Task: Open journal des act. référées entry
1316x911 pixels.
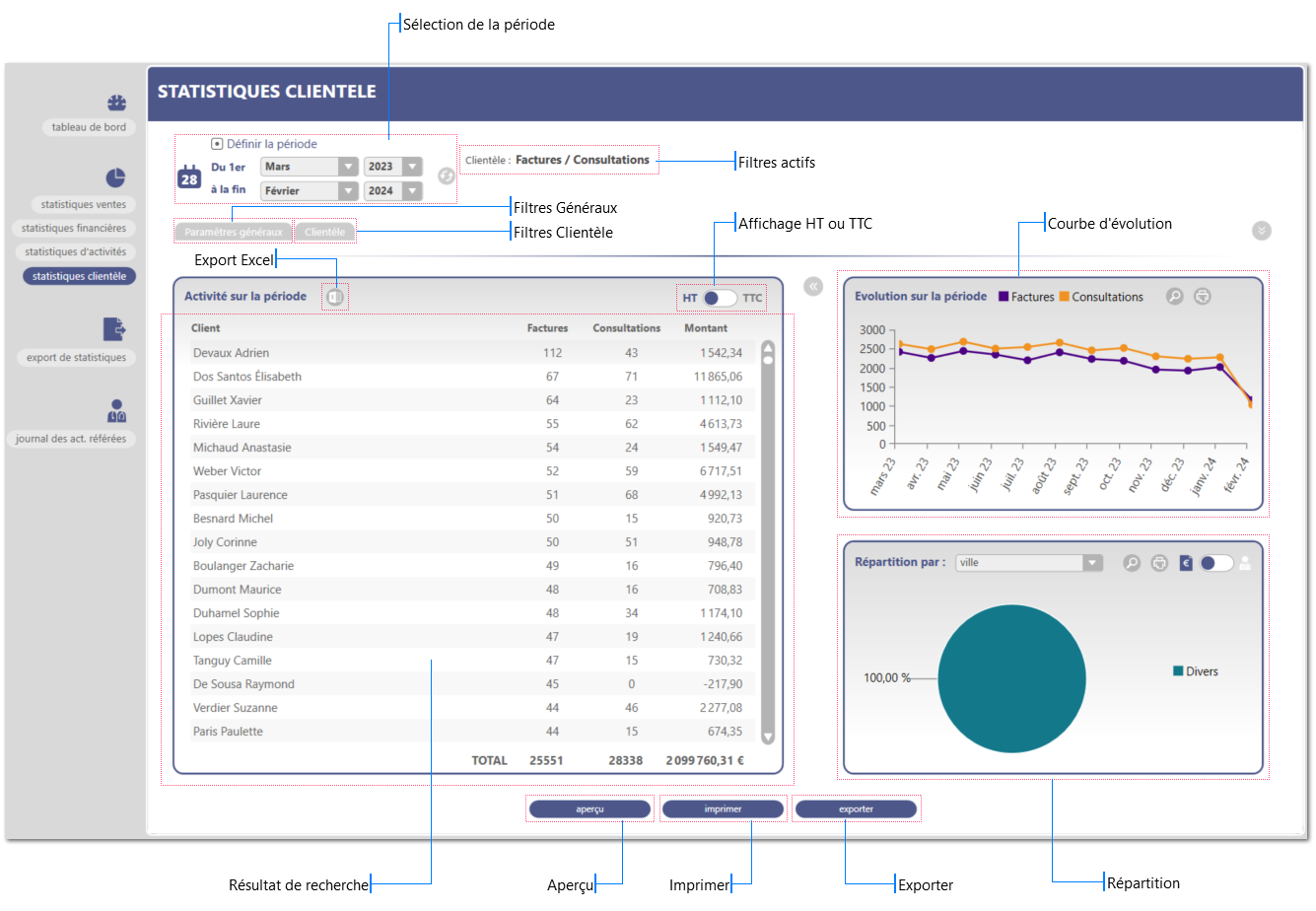Action: 71,439
